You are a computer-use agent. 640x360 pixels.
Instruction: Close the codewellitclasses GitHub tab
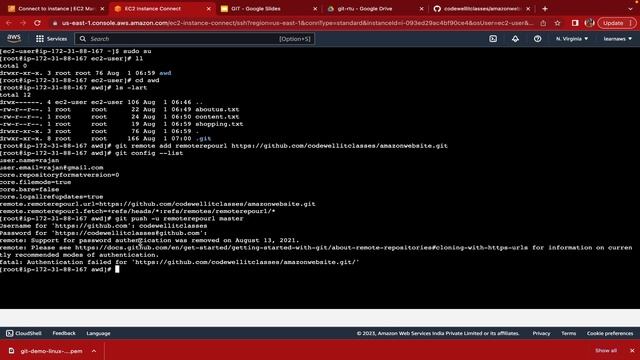528,9
